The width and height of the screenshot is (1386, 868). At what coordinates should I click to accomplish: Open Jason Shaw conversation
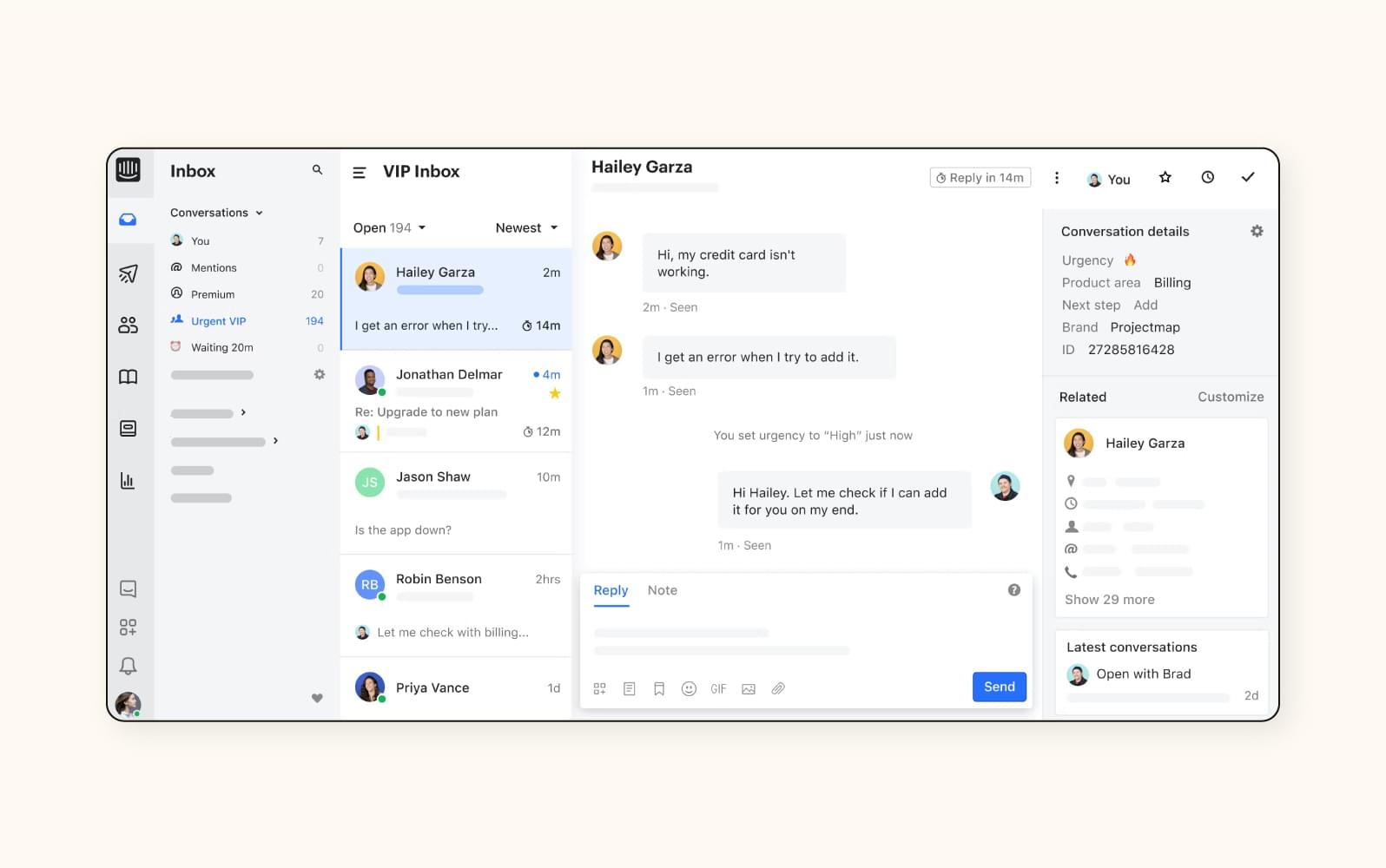click(457, 503)
